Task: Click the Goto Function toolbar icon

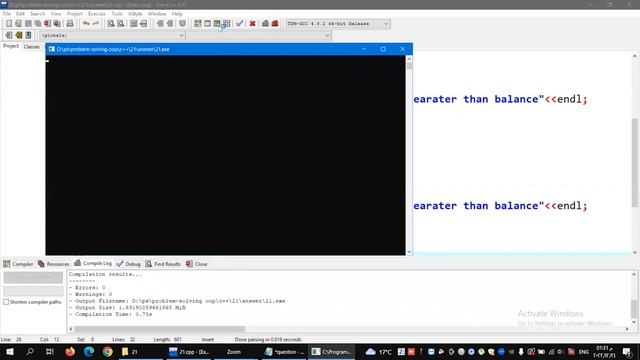Action: [133, 24]
